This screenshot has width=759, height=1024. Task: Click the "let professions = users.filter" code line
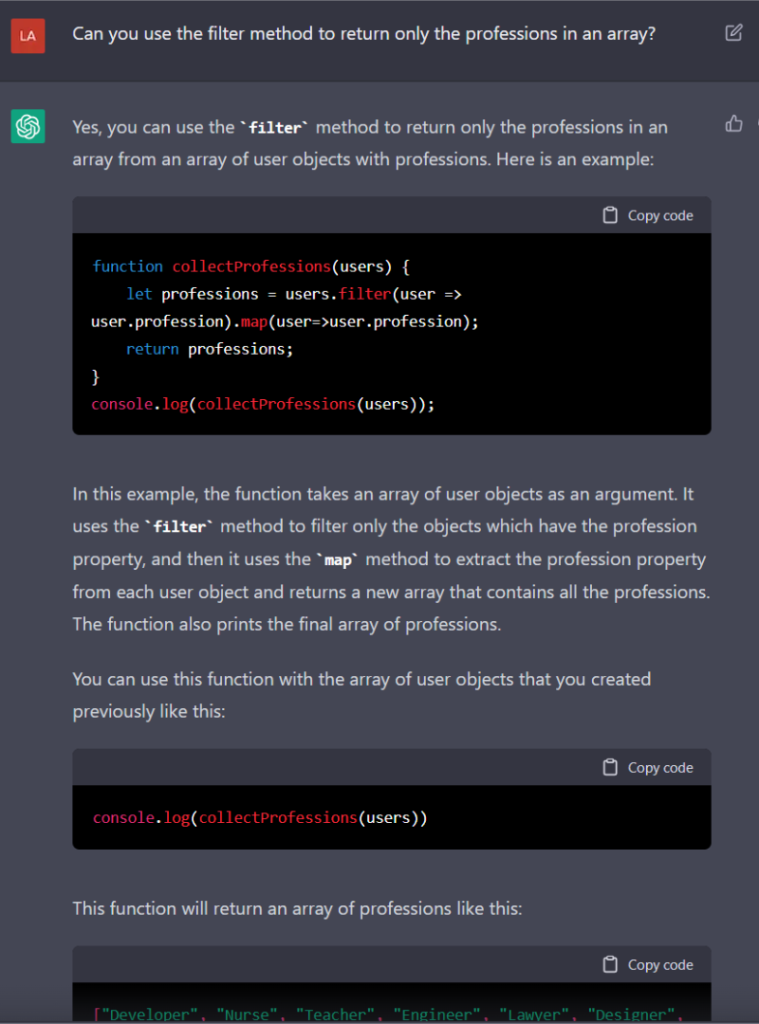coord(293,294)
